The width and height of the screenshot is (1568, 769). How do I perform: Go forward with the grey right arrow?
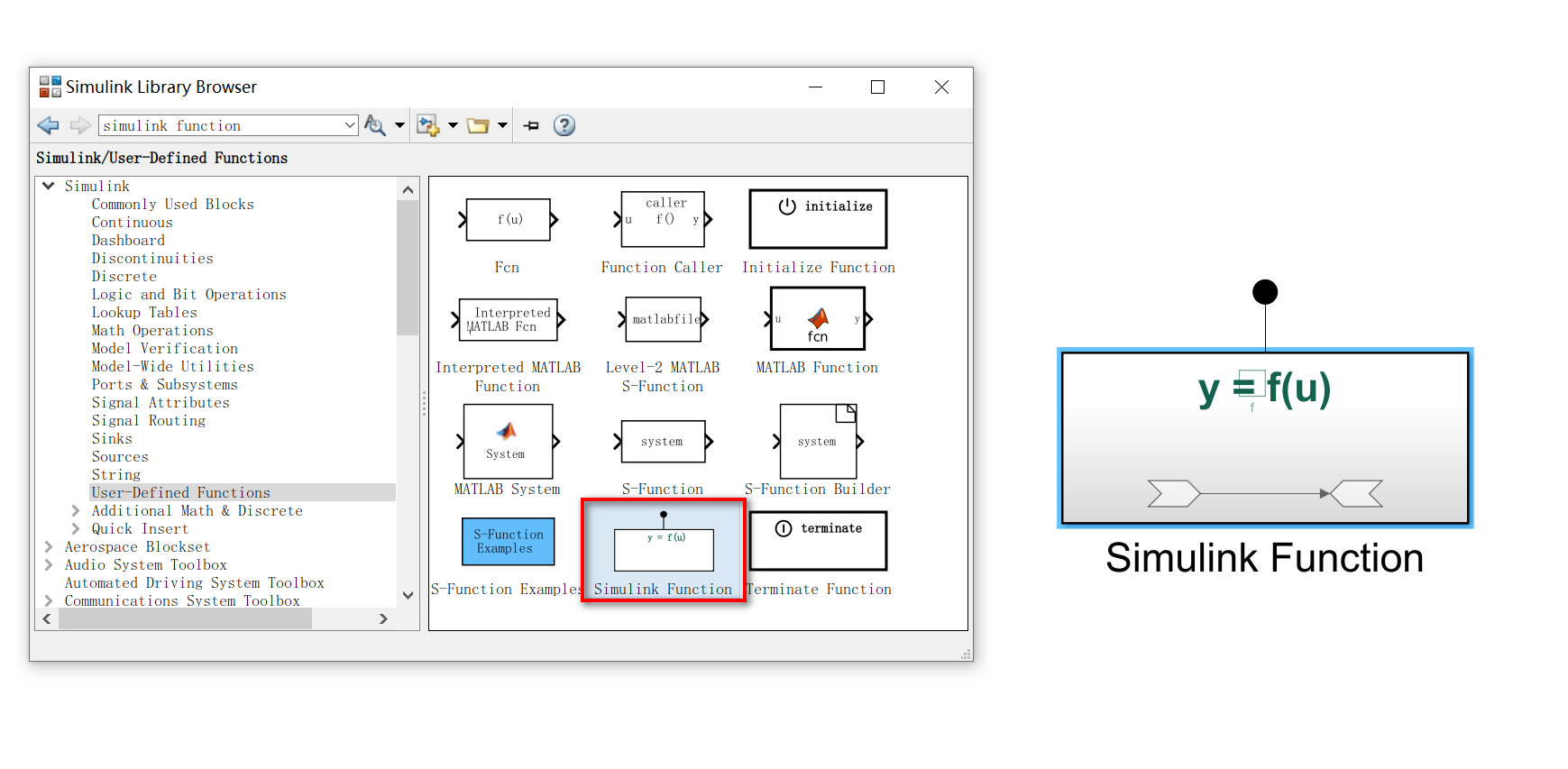pyautogui.click(x=80, y=125)
